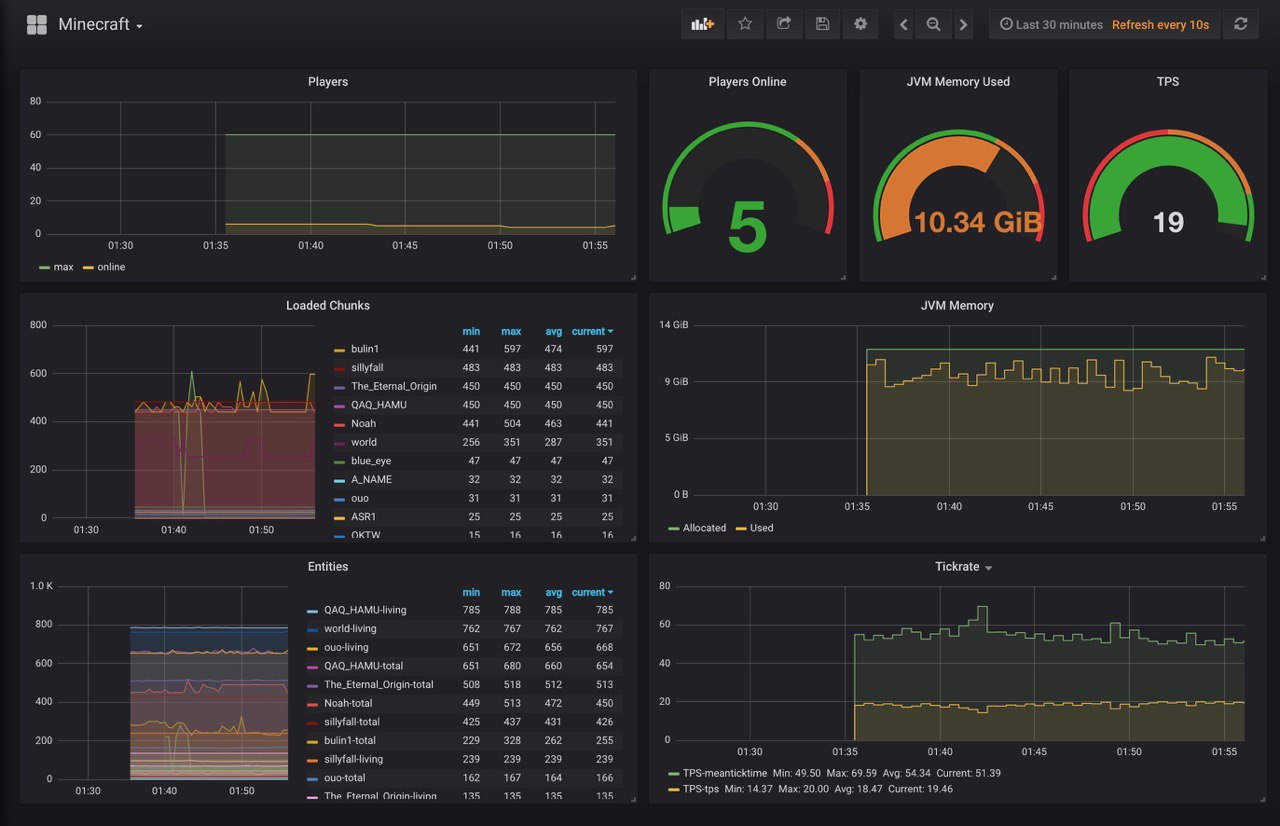Open the Grafana grid logo menu
This screenshot has height=826, width=1280.
36,24
